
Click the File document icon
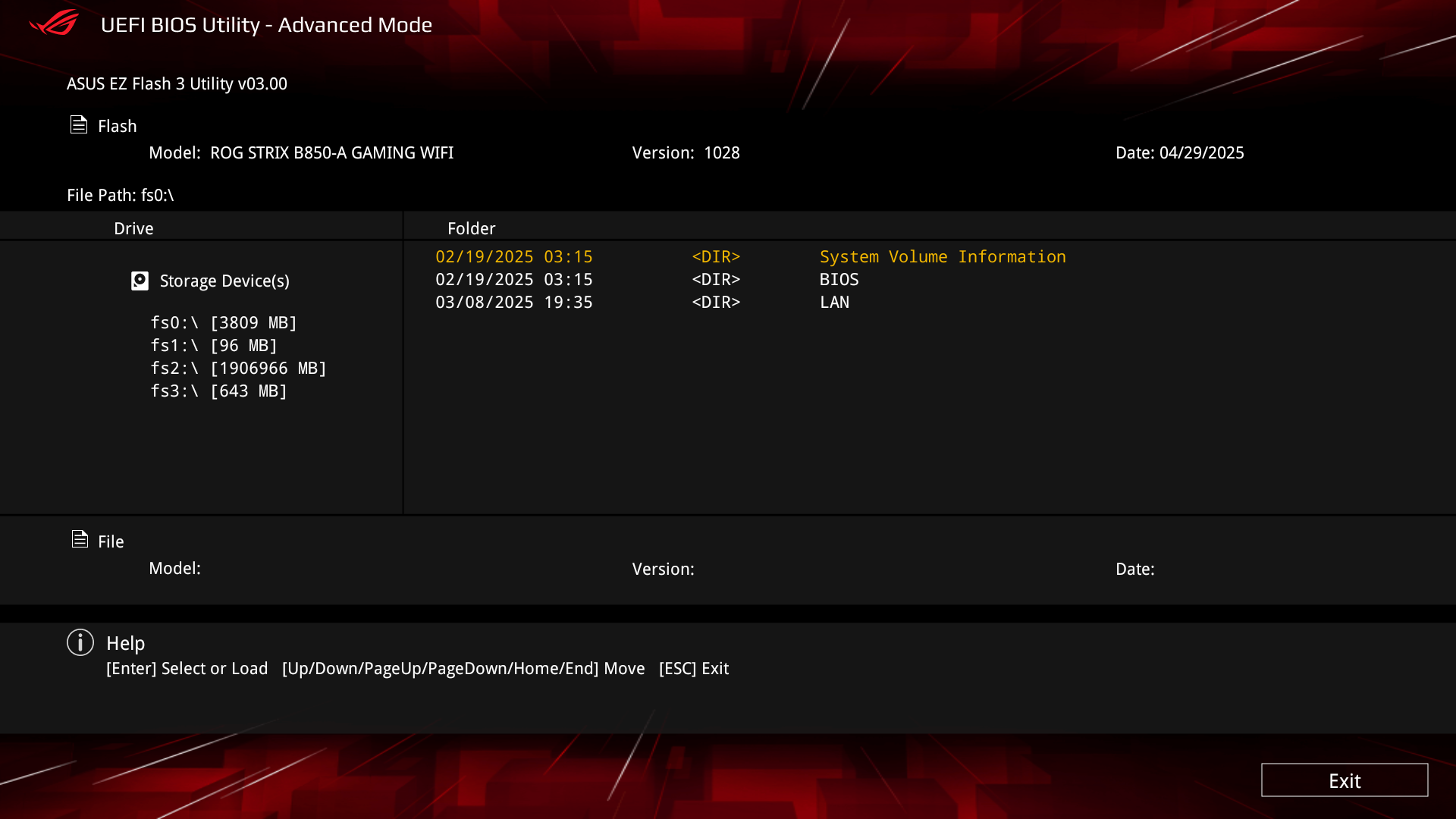coord(80,539)
